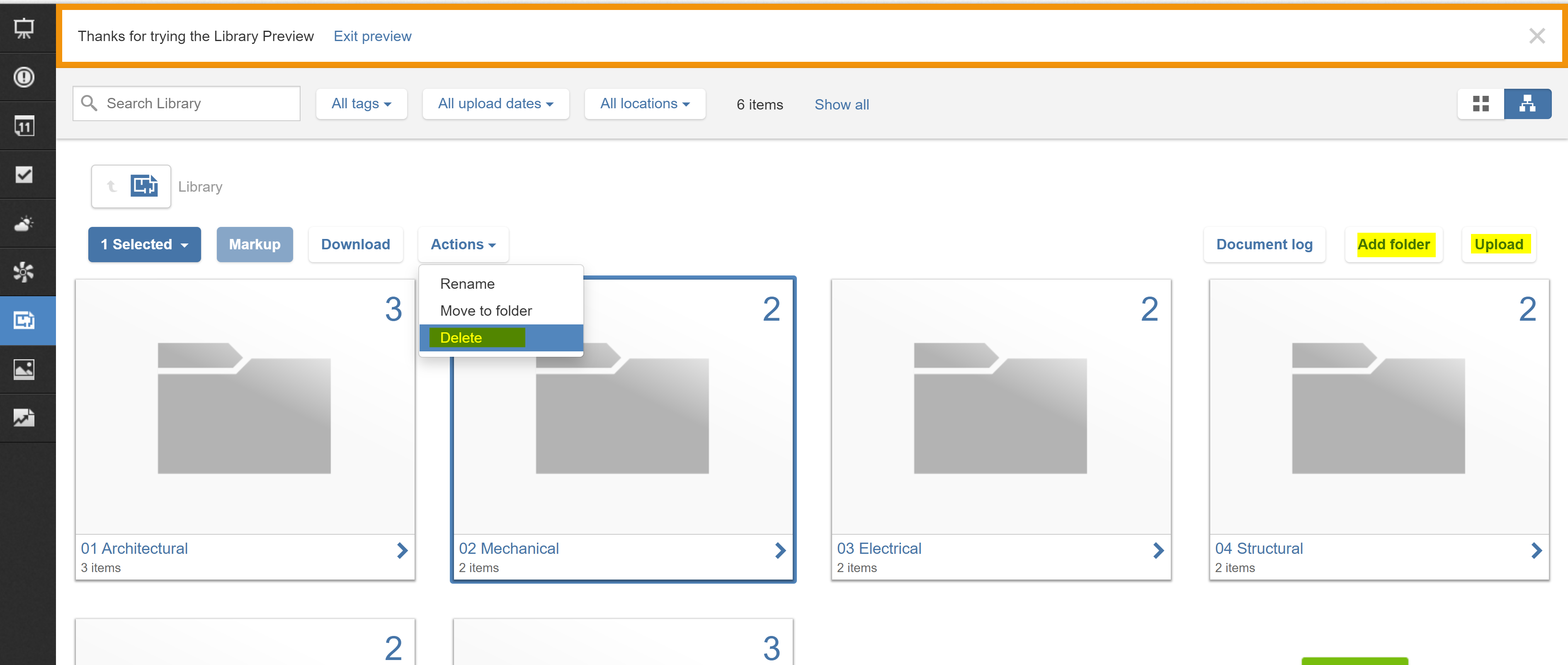Choose Delete from Actions menu
Viewport: 1568px width, 665px height.
[x=461, y=338]
